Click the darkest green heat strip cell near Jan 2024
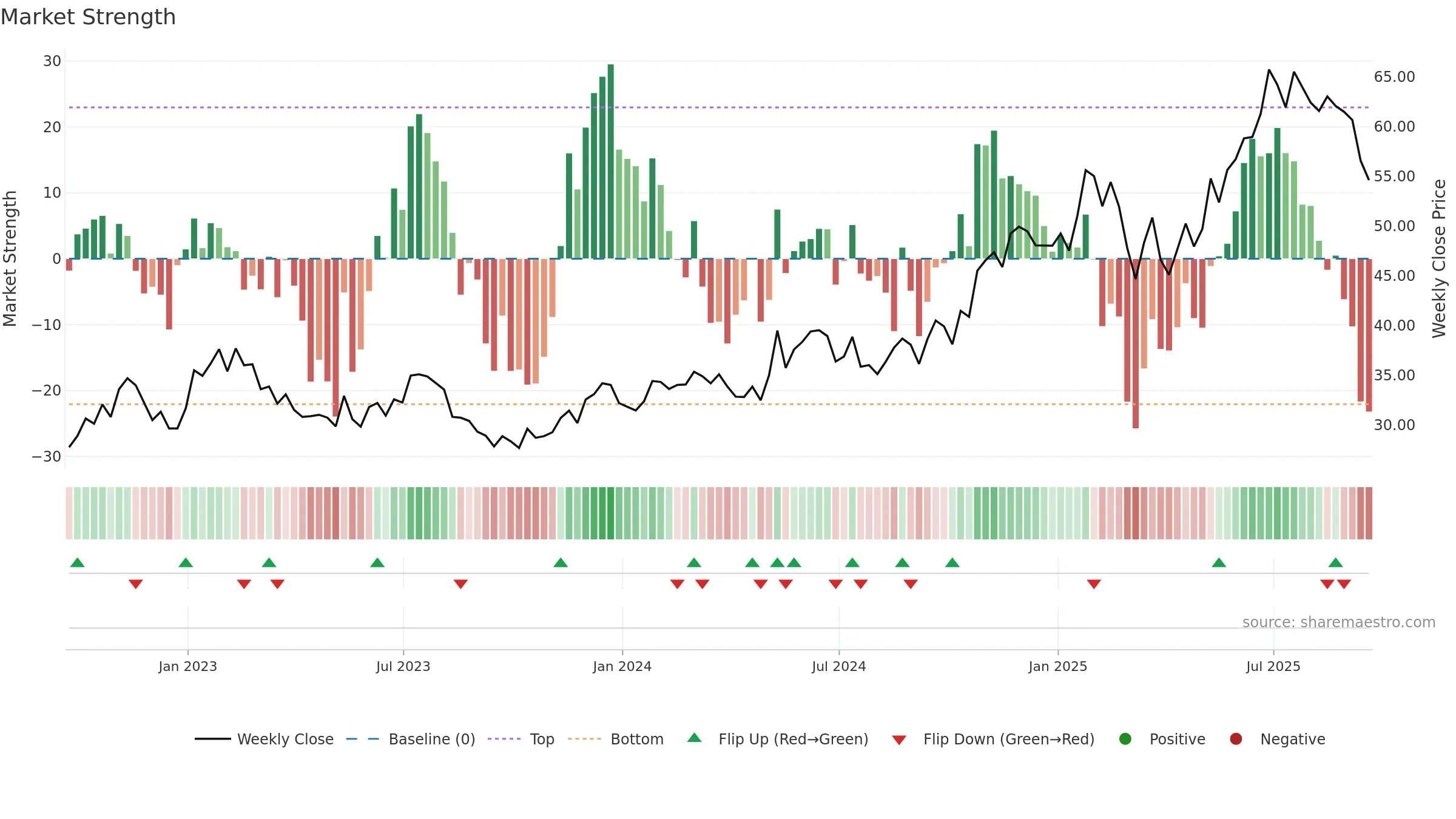Image resolution: width=1456 pixels, height=819 pixels. click(x=611, y=513)
